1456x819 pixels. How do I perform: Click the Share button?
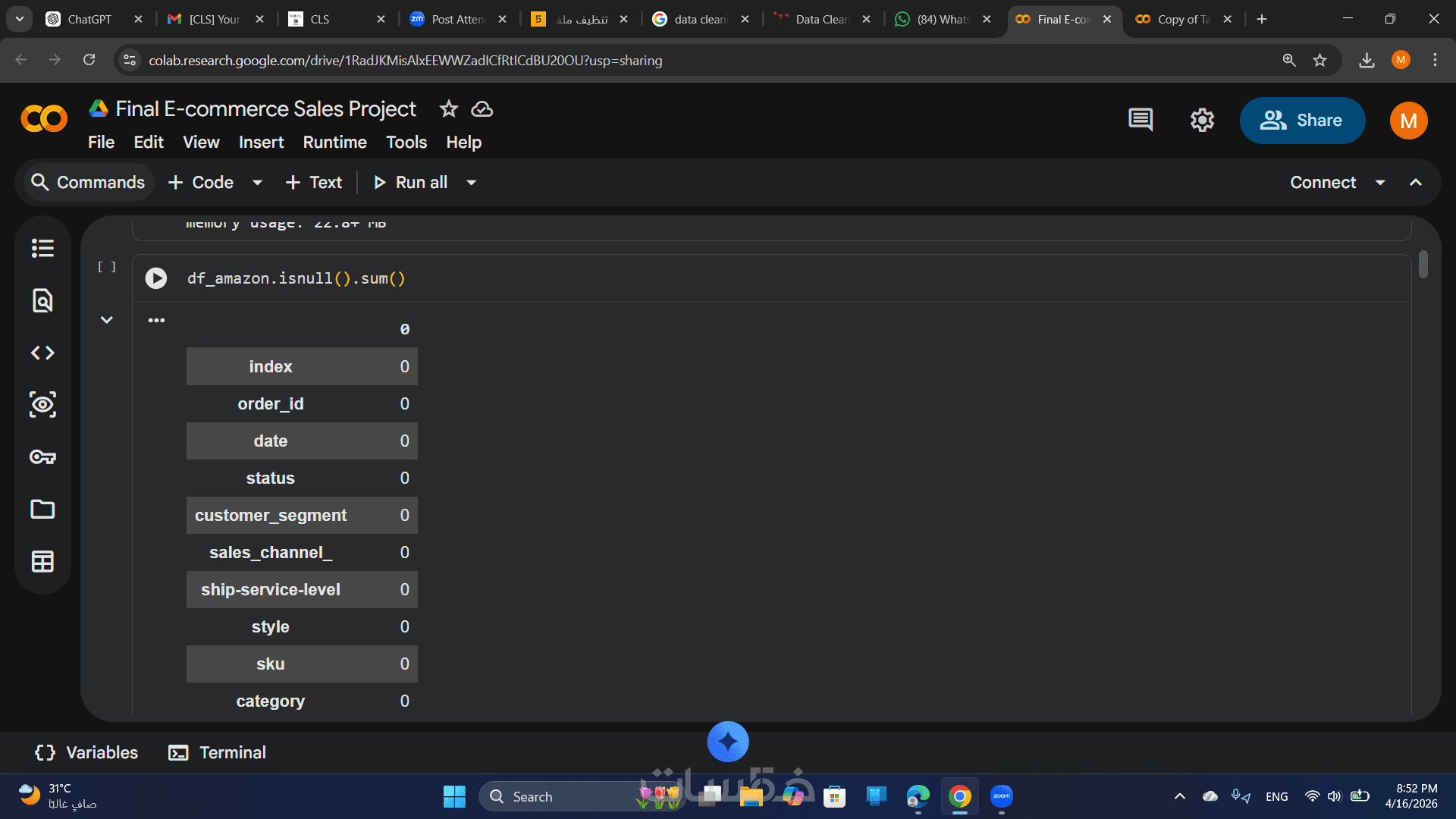click(1302, 120)
